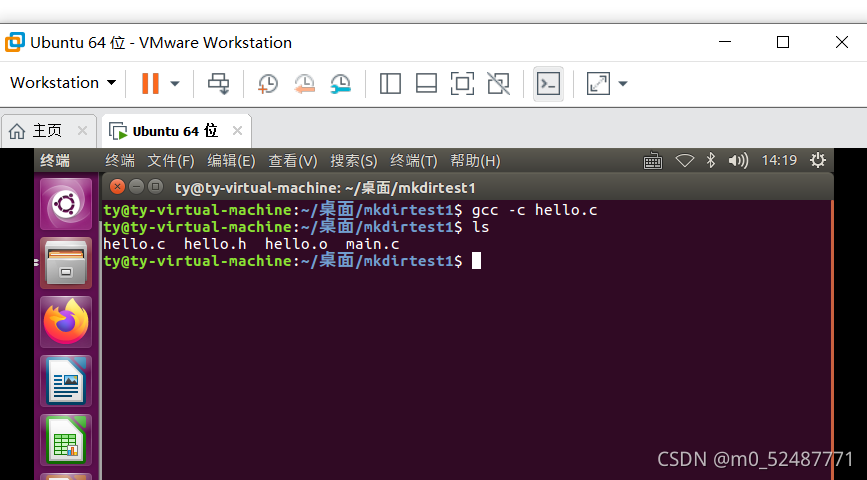Image resolution: width=867 pixels, height=480 pixels.
Task: Open the 文件(F) menu
Action: tap(171, 161)
